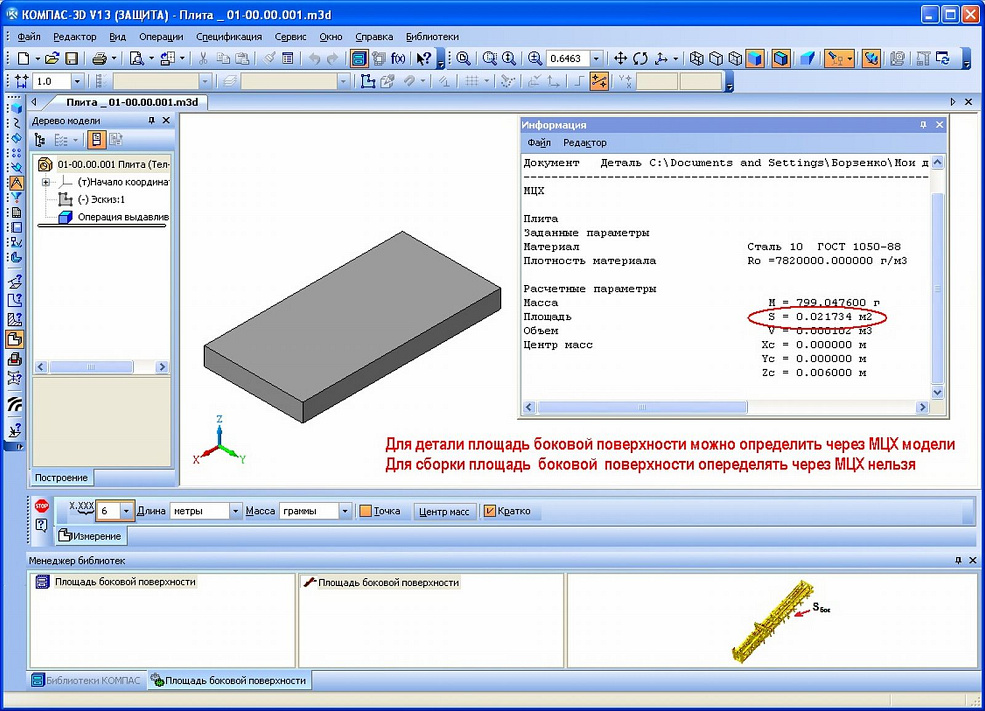Image resolution: width=985 pixels, height=711 pixels.
Task: Click the Pan (move view) tool
Action: [x=620, y=59]
